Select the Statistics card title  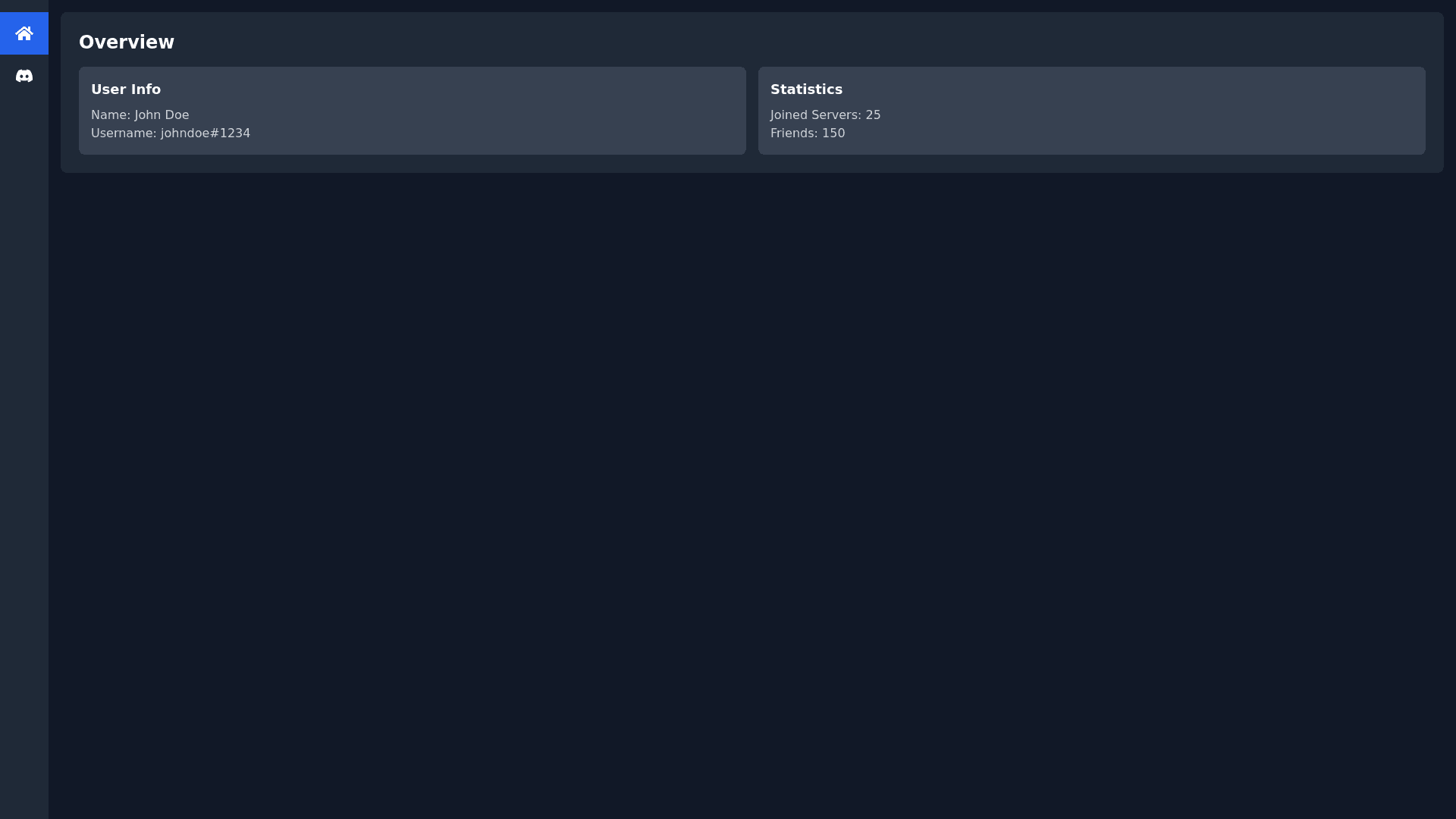[806, 89]
